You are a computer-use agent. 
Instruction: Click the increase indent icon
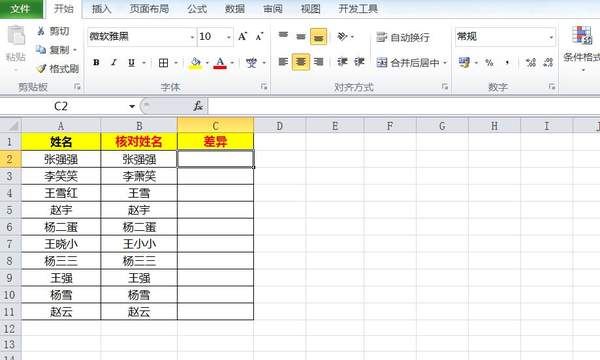click(x=359, y=62)
